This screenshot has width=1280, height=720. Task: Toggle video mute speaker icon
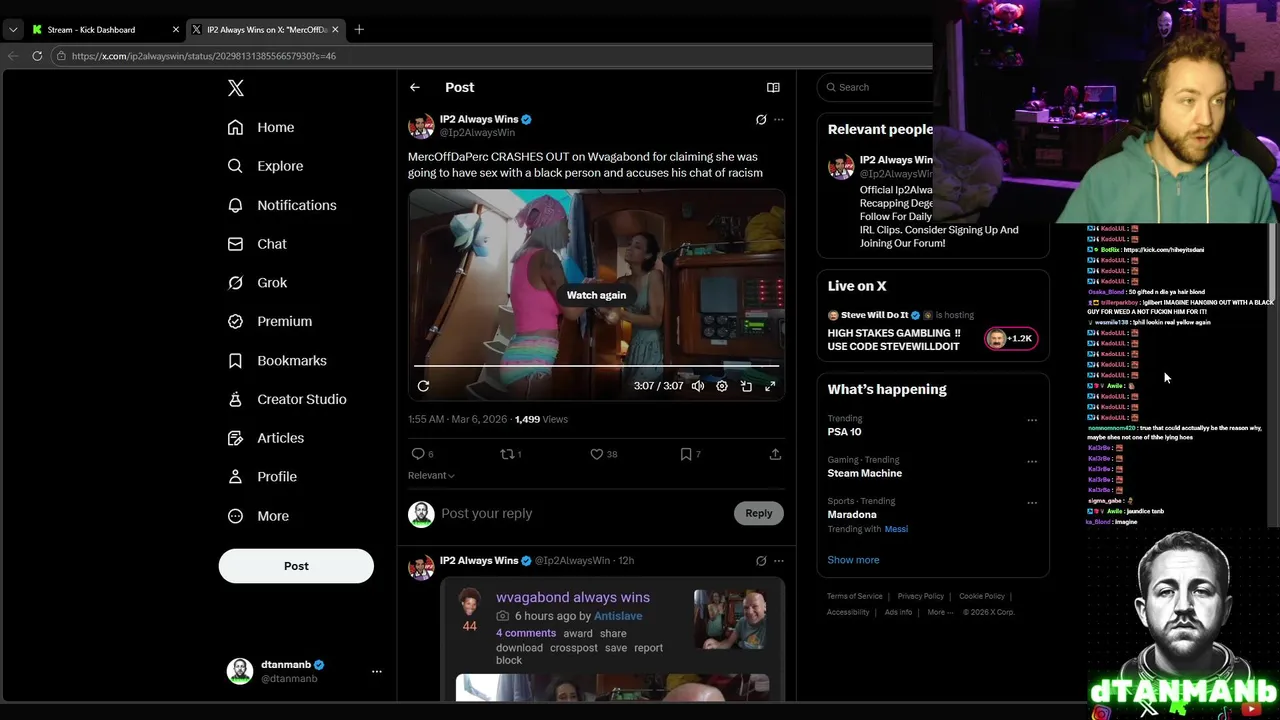tap(698, 386)
